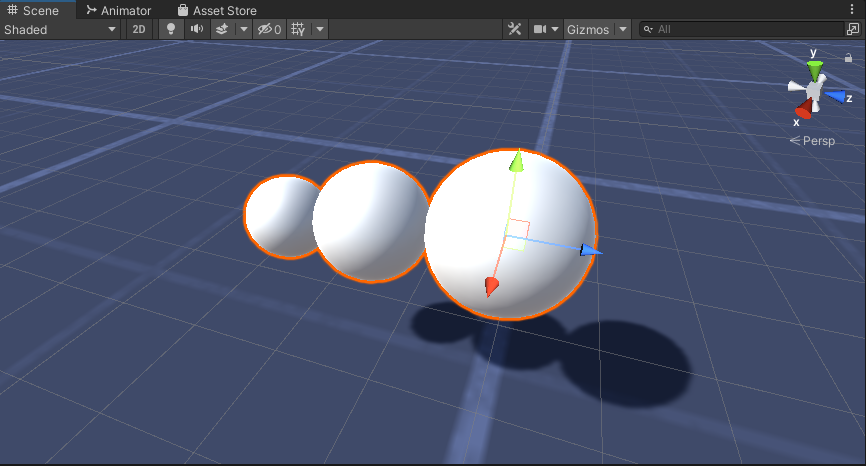Click the red X axis cone
The width and height of the screenshot is (866, 466).
(802, 108)
